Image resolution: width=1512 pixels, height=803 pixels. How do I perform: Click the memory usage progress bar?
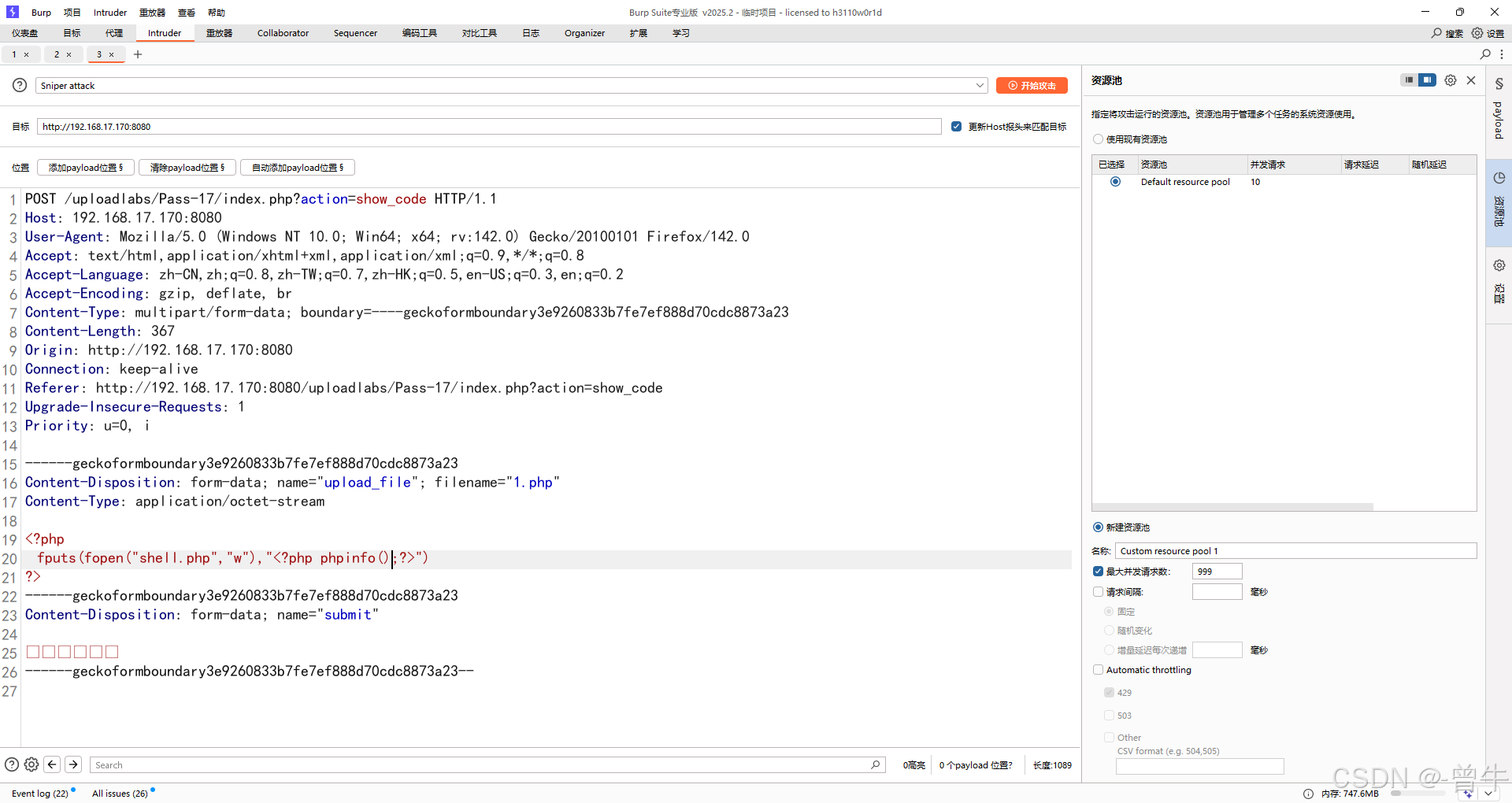click(1419, 794)
